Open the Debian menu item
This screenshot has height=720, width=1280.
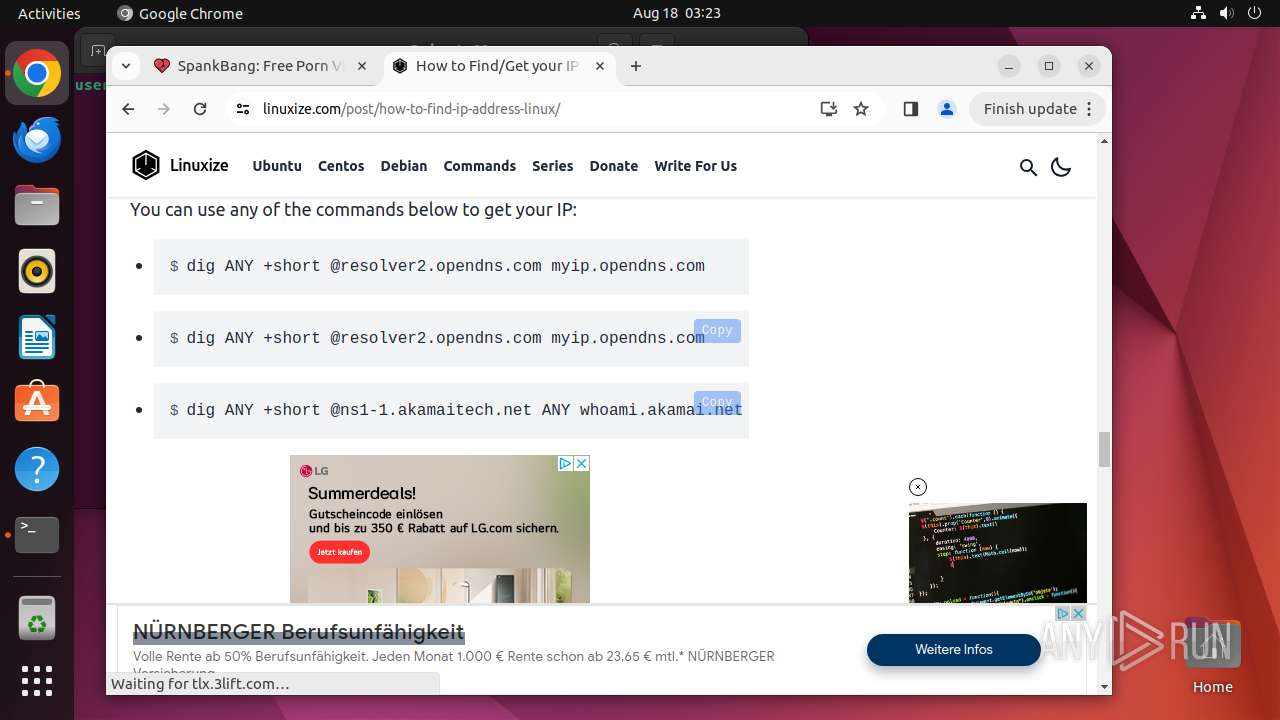(404, 166)
